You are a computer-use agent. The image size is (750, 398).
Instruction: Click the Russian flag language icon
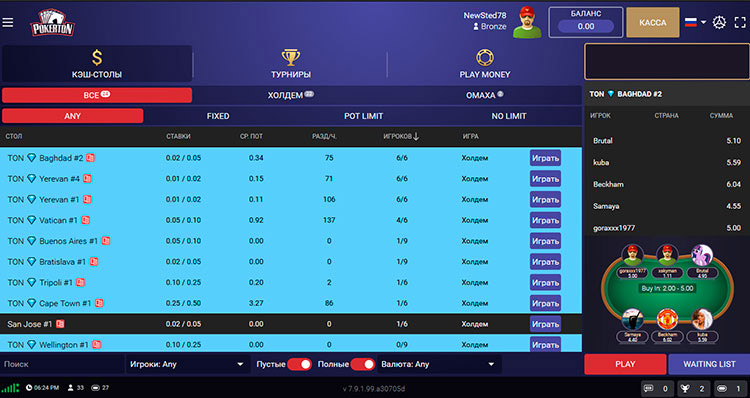691,22
